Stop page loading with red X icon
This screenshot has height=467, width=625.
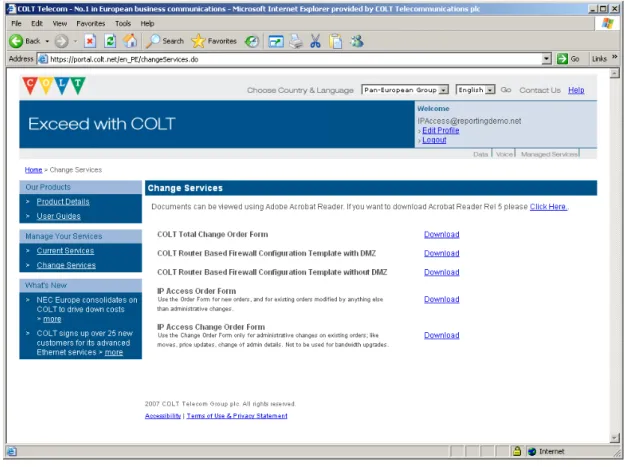[x=90, y=41]
